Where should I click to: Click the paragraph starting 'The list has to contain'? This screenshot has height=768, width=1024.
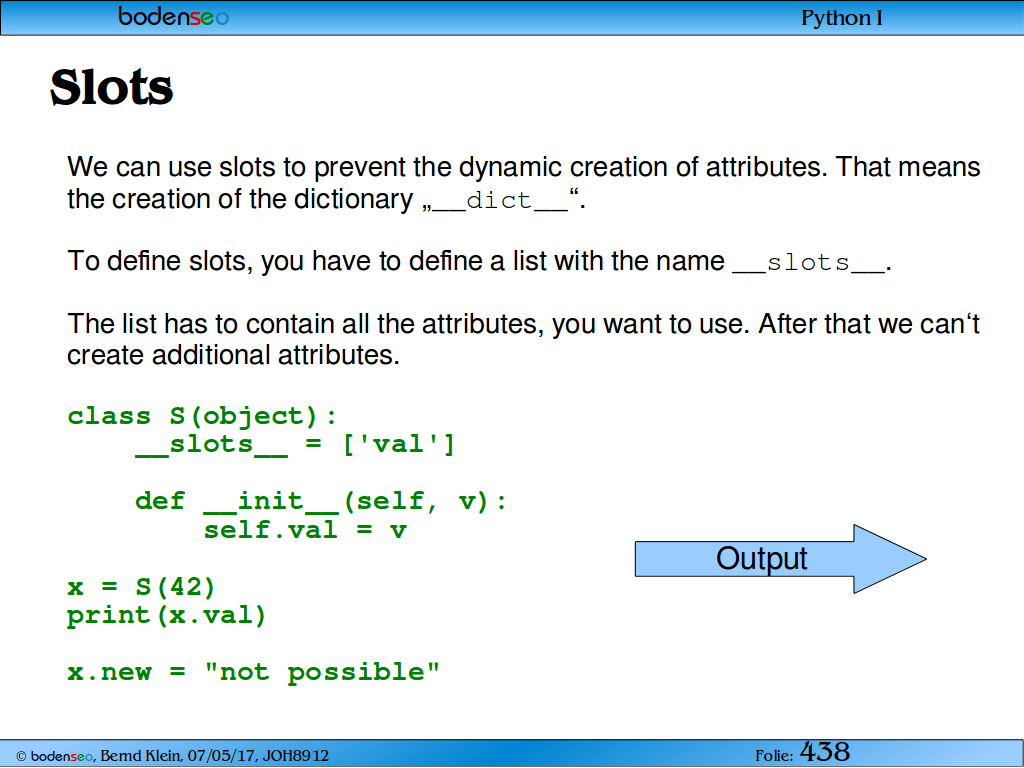point(524,340)
